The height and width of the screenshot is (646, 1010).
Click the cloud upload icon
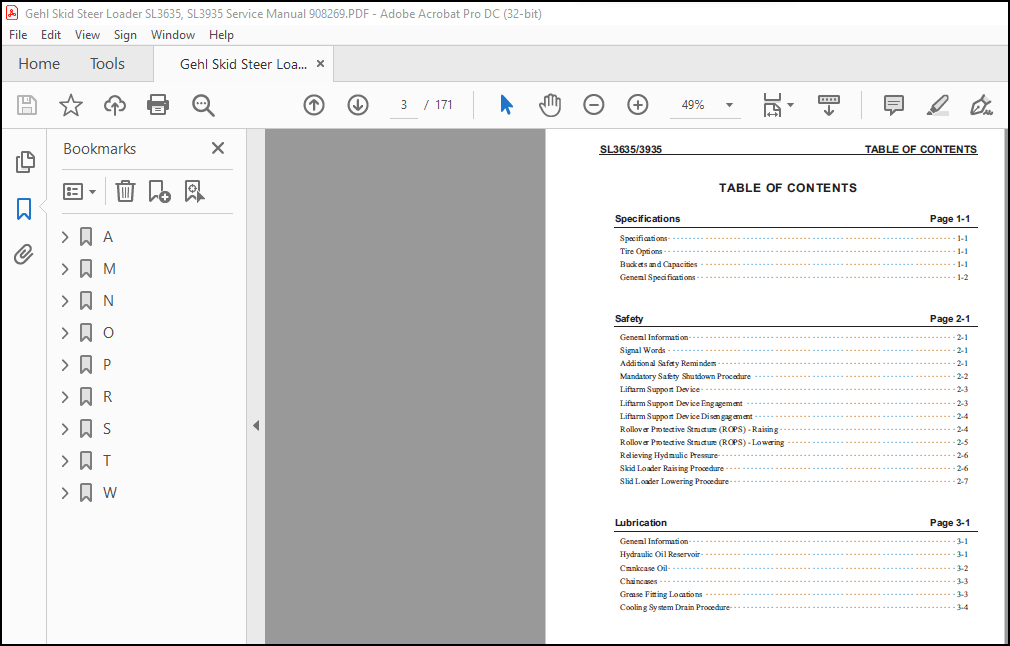[x=115, y=105]
